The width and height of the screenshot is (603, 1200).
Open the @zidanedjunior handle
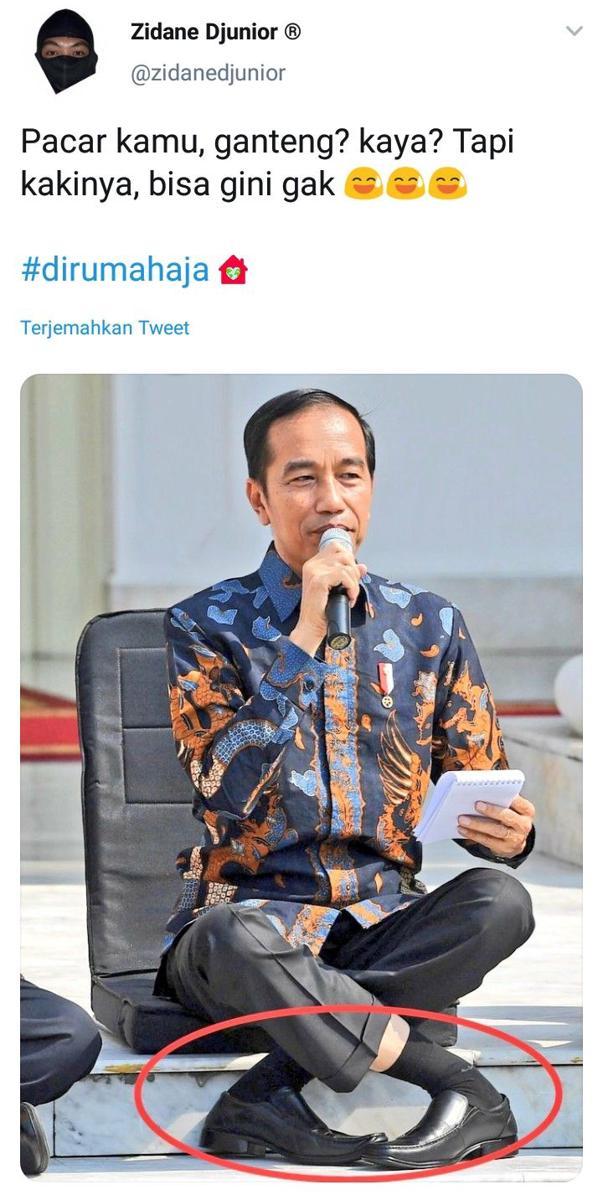[208, 72]
